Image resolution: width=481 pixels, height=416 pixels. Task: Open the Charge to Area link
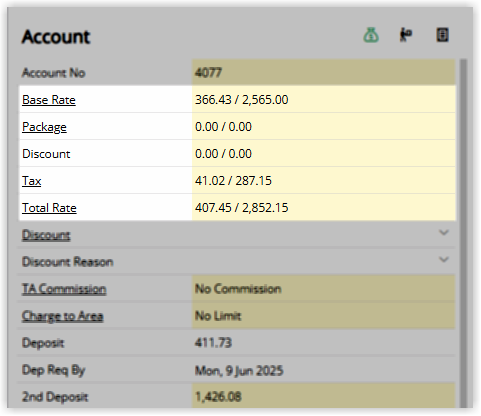click(x=63, y=316)
